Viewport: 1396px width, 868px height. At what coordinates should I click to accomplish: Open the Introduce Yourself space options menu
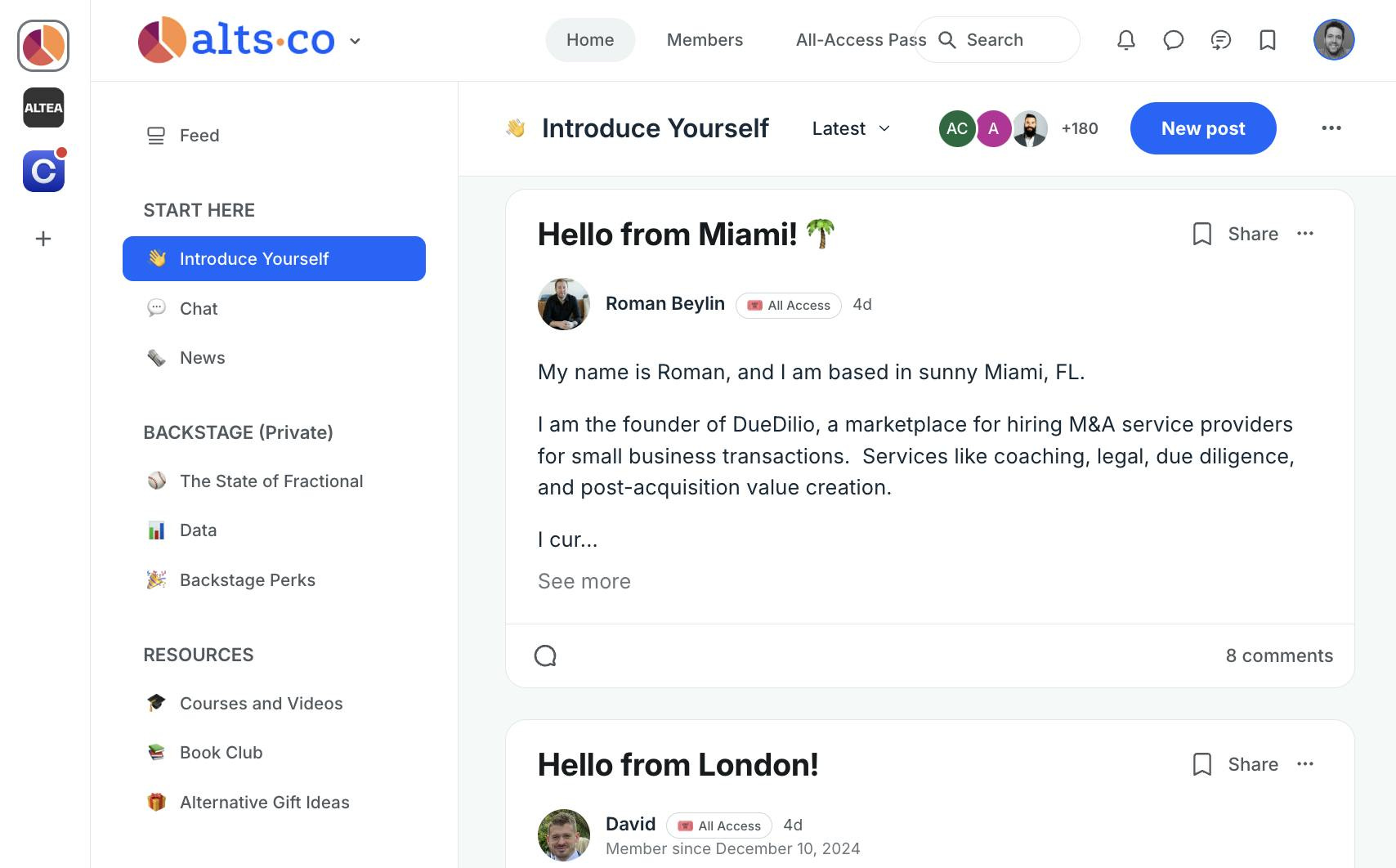coord(1332,128)
